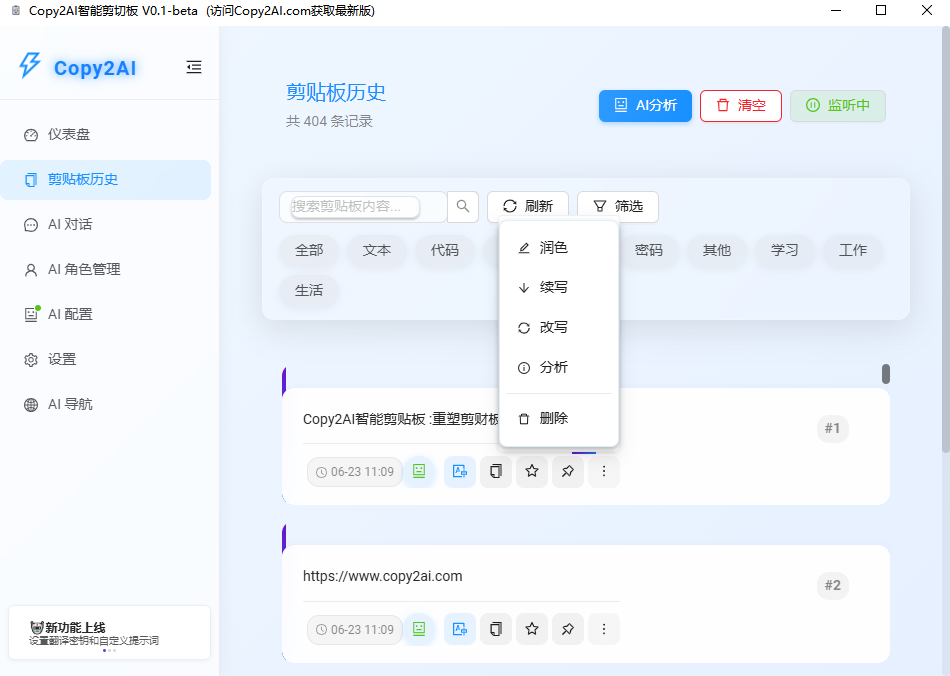Click the blue translate icon on record #1
Viewport: 950px width, 676px height.
459,471
